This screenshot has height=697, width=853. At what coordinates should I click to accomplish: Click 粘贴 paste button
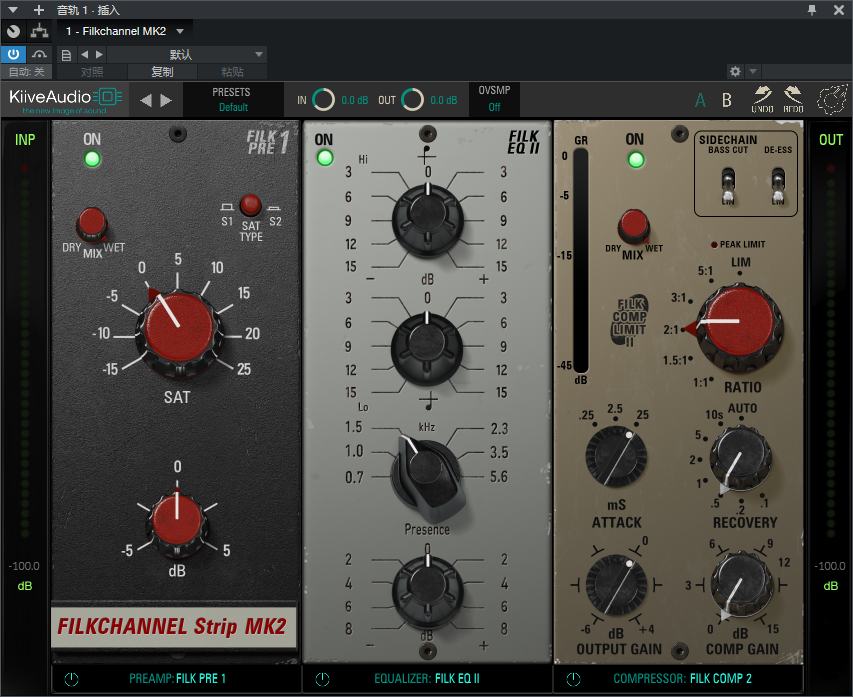[x=232, y=72]
